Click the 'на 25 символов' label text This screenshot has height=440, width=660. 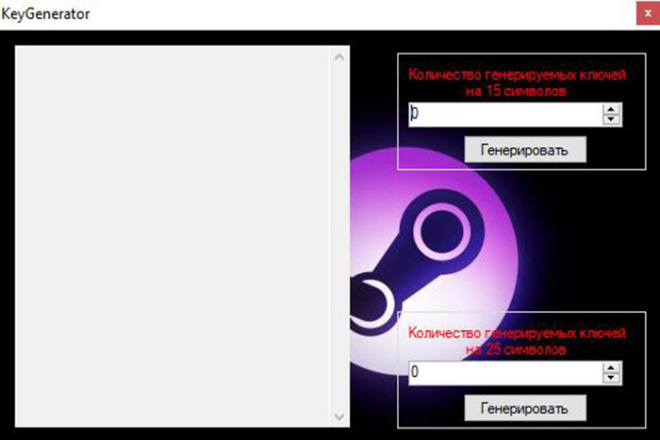tap(516, 349)
